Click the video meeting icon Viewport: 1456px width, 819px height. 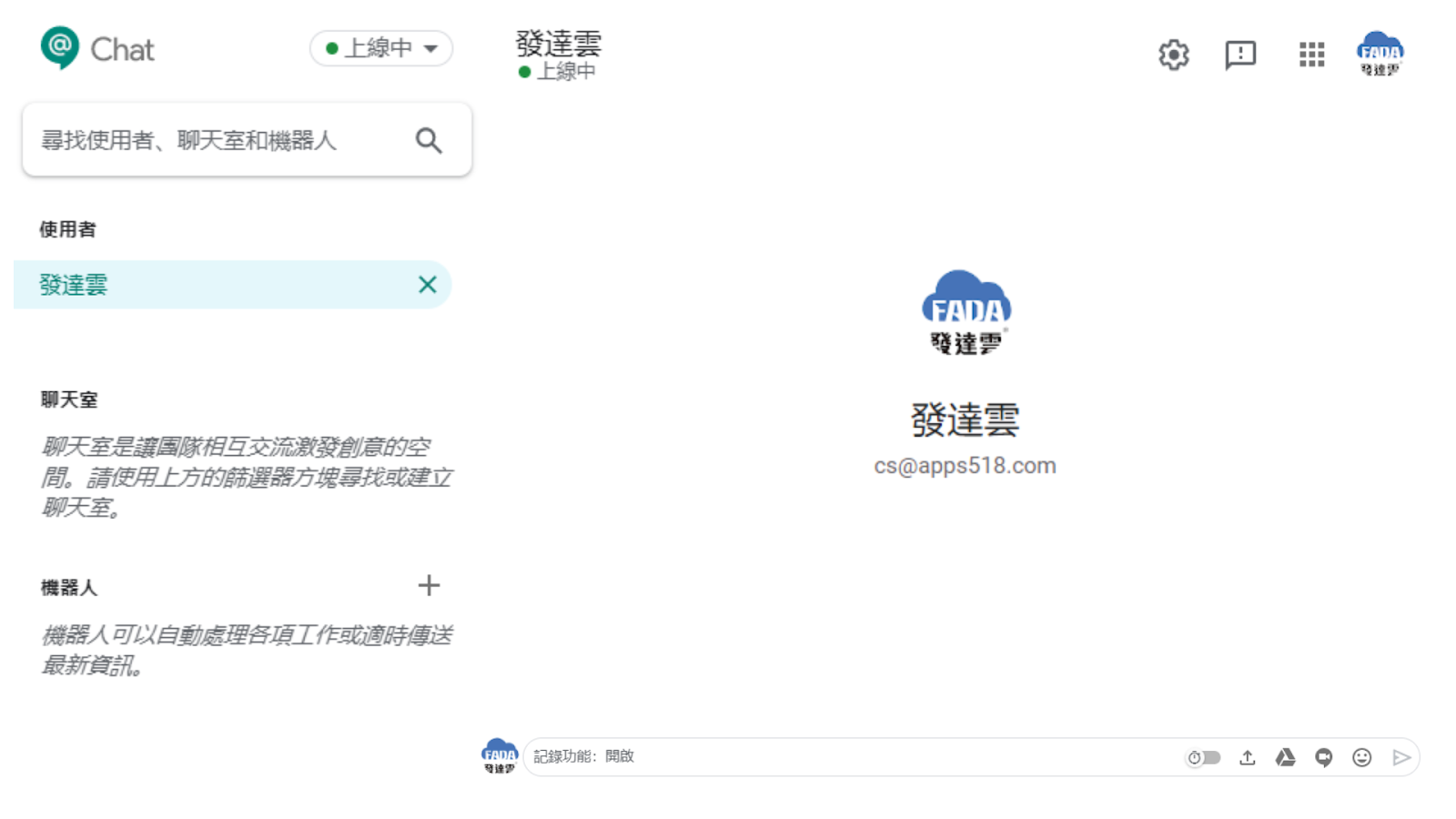pyautogui.click(x=1324, y=757)
